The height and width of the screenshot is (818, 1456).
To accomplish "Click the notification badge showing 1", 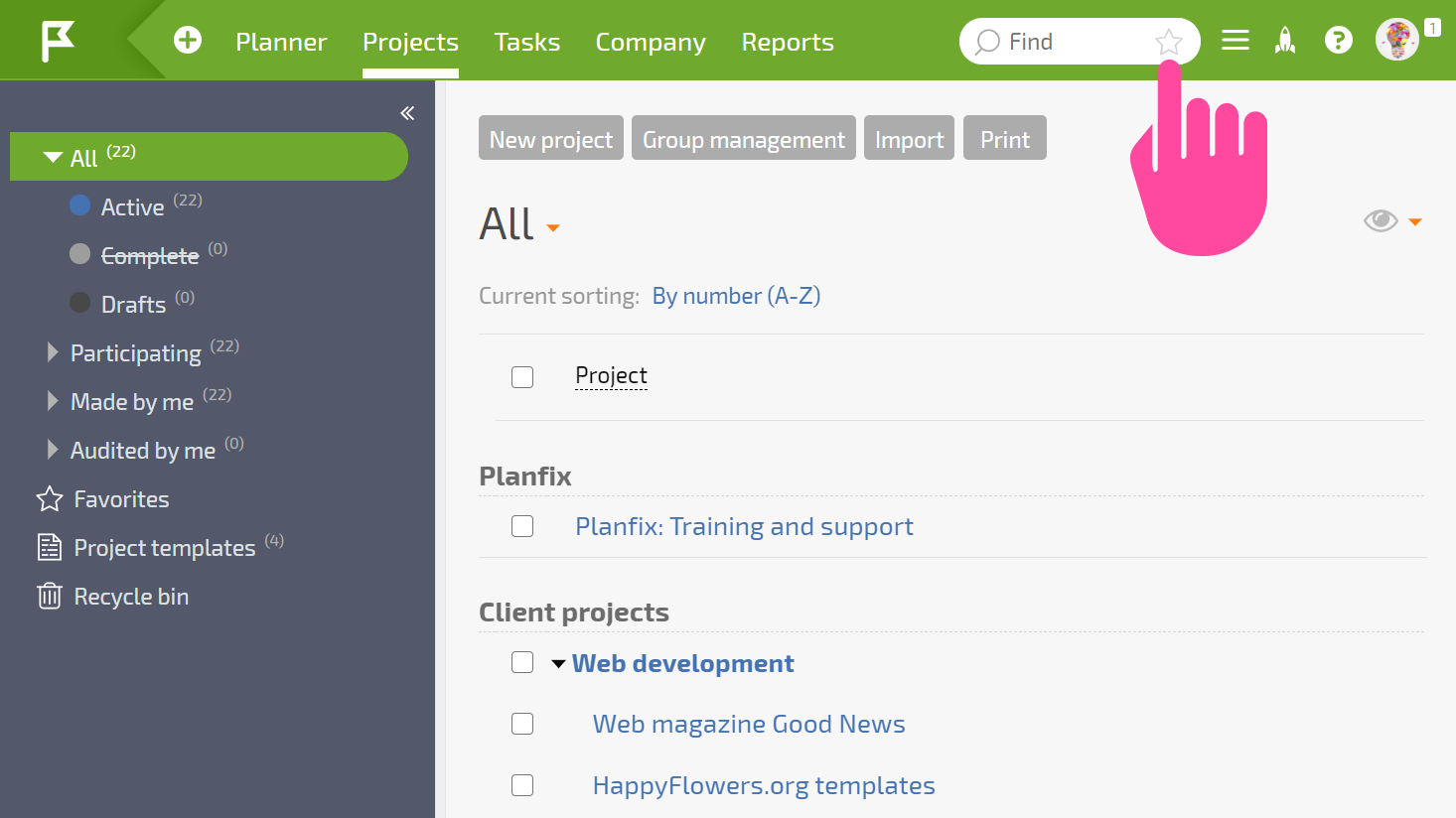I will tap(1432, 28).
